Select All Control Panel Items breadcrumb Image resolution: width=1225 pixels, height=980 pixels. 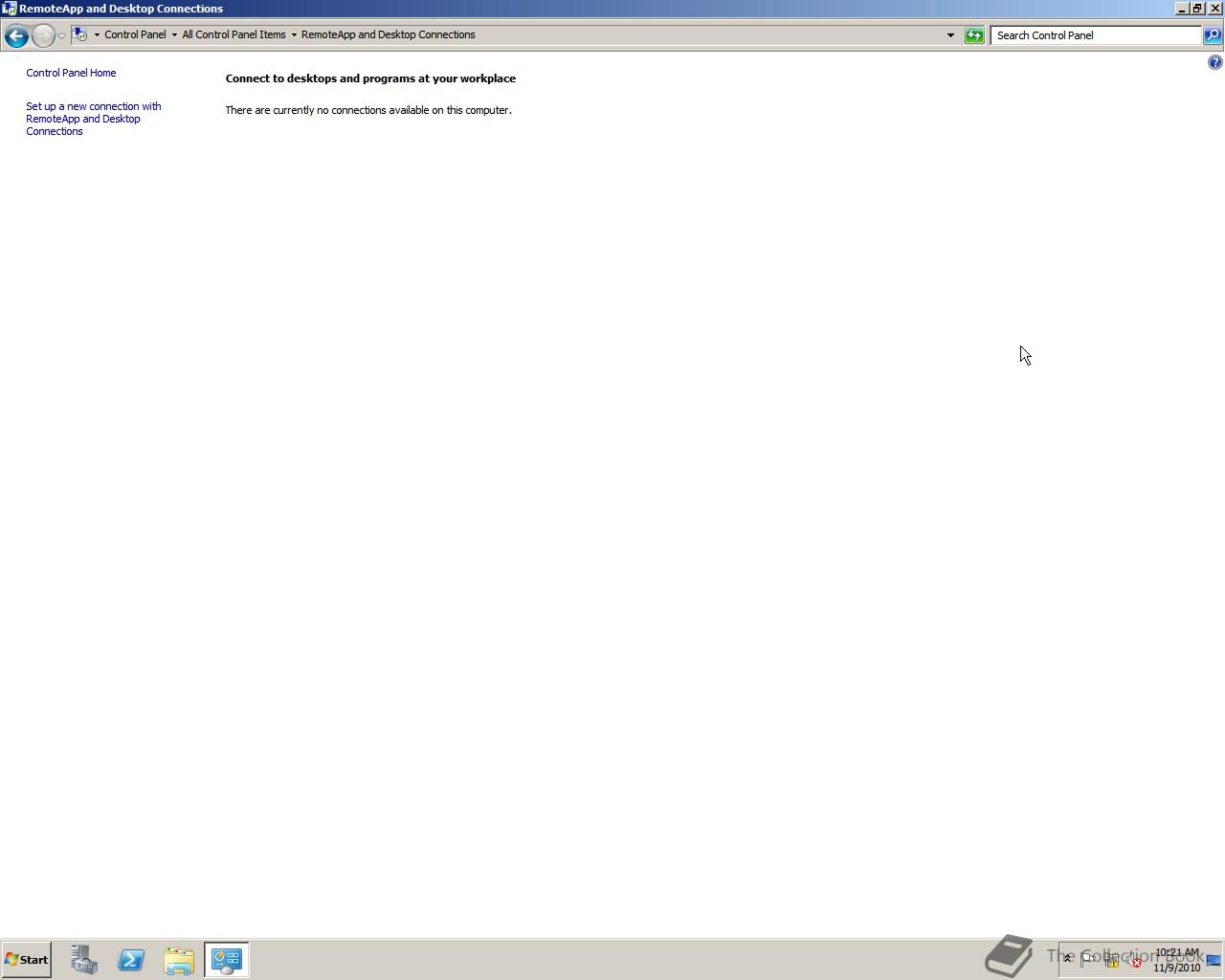(x=234, y=35)
